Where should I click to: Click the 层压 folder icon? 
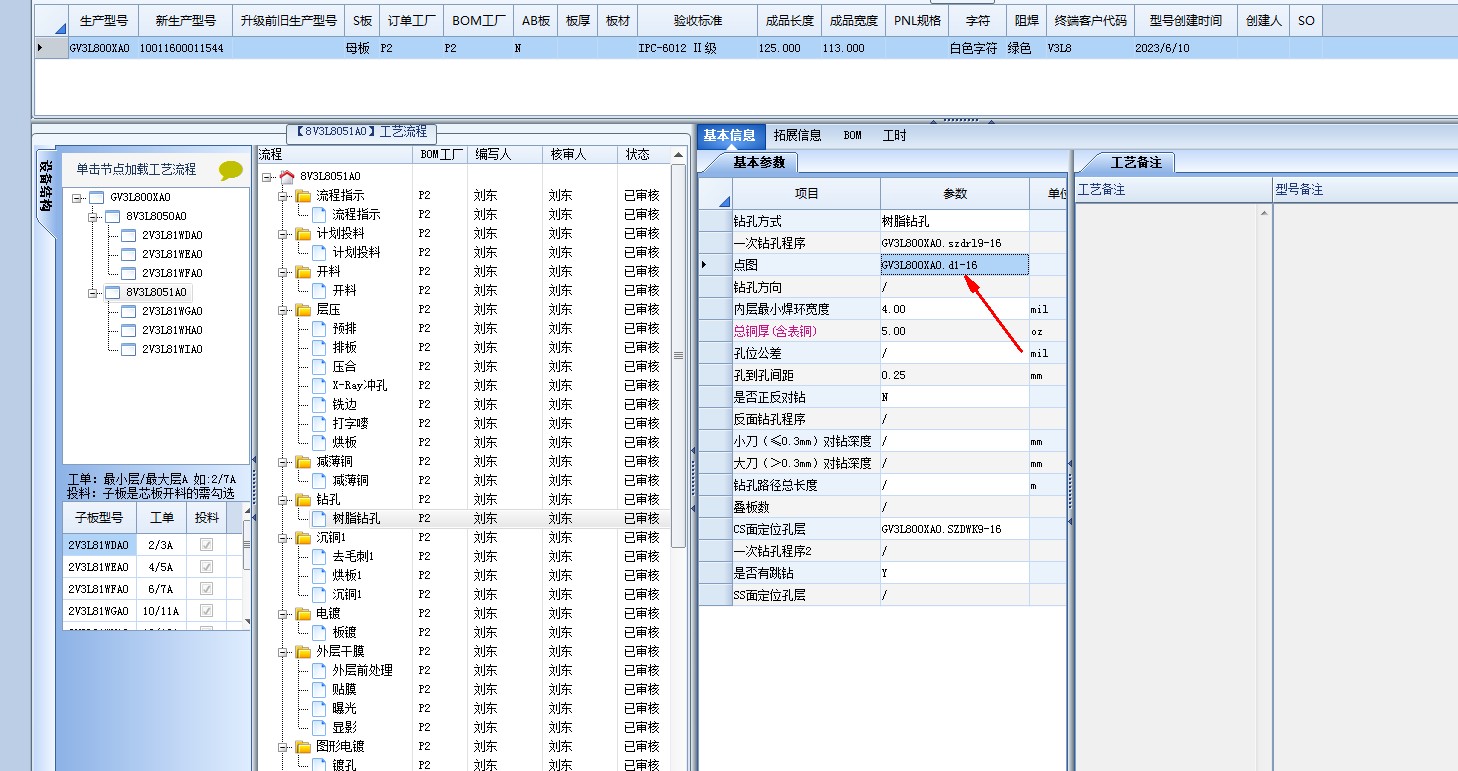[x=304, y=310]
